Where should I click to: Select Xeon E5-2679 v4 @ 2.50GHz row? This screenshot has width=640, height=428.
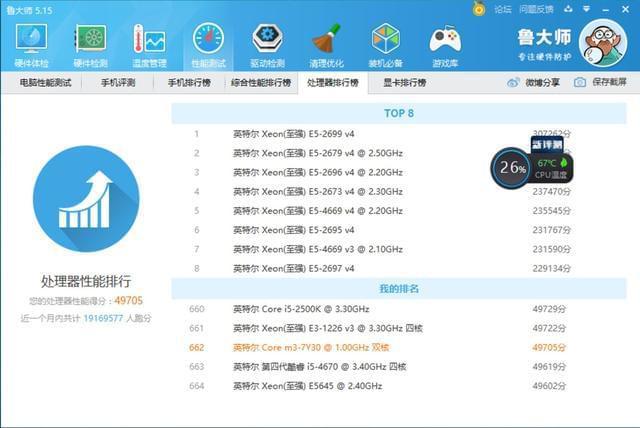coord(399,153)
